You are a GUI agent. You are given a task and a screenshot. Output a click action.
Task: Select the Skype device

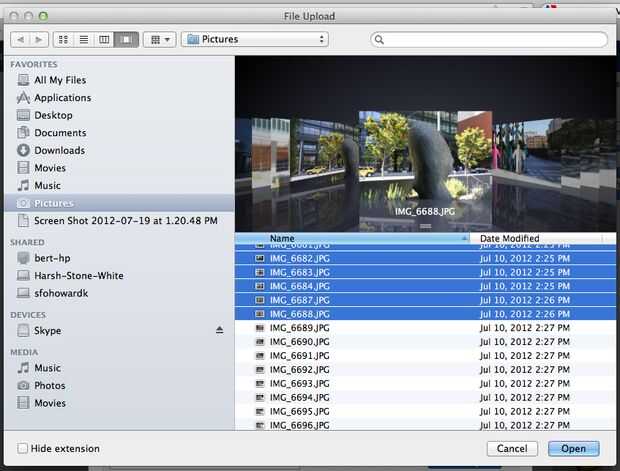pyautogui.click(x=119, y=331)
